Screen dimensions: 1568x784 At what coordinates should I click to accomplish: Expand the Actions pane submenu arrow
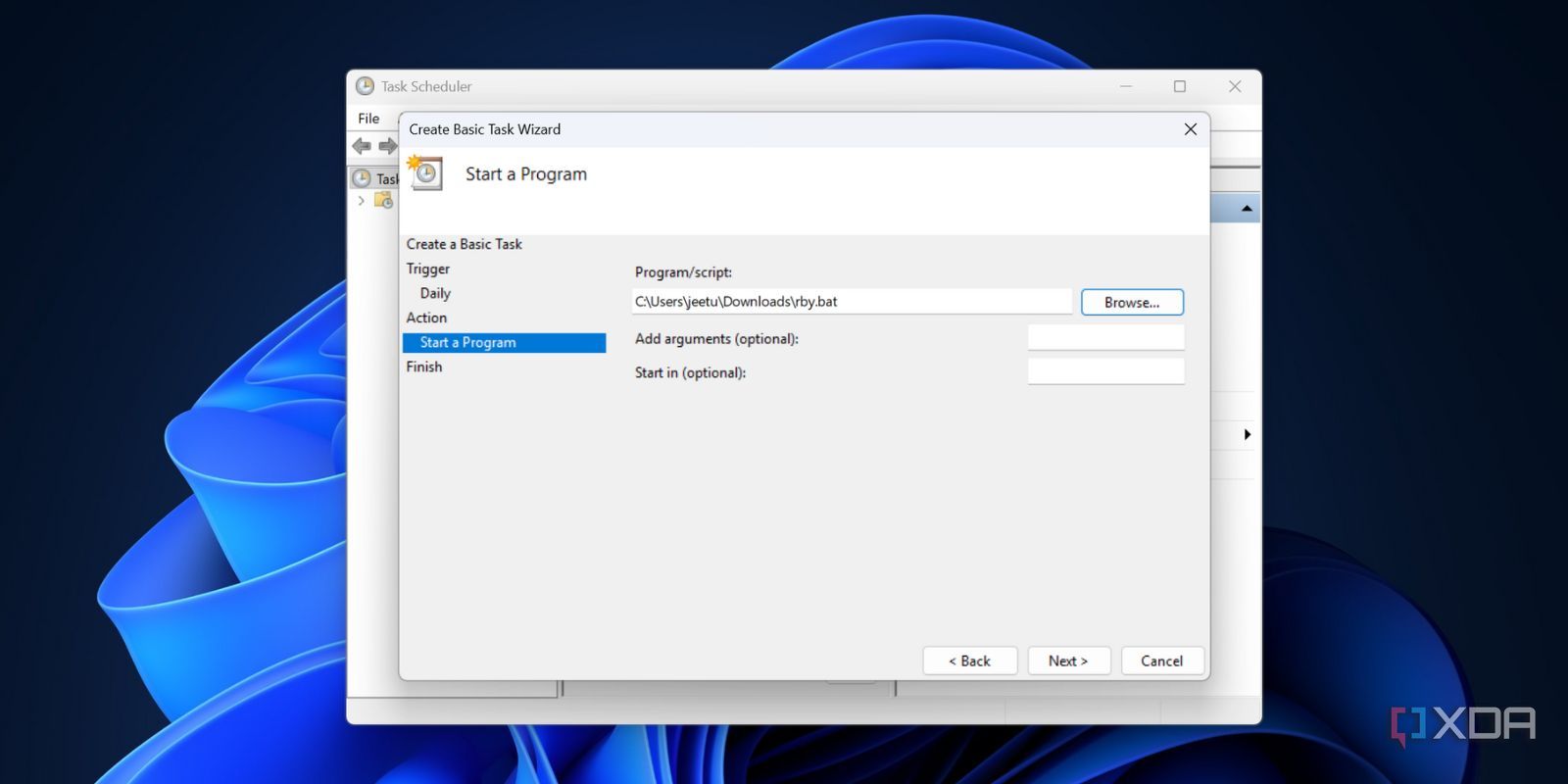pos(1247,434)
